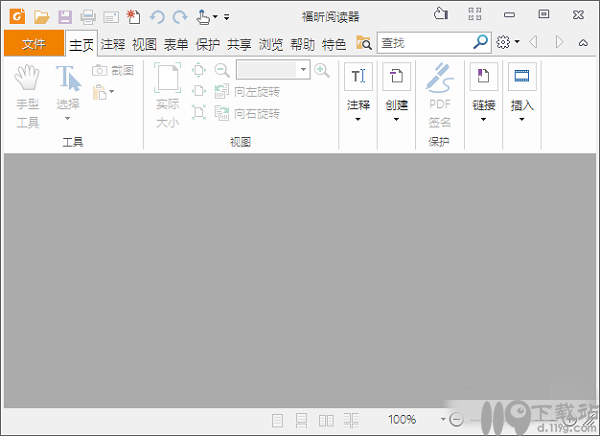Click the PDF签名 sign button
The image size is (600, 436).
pos(440,96)
